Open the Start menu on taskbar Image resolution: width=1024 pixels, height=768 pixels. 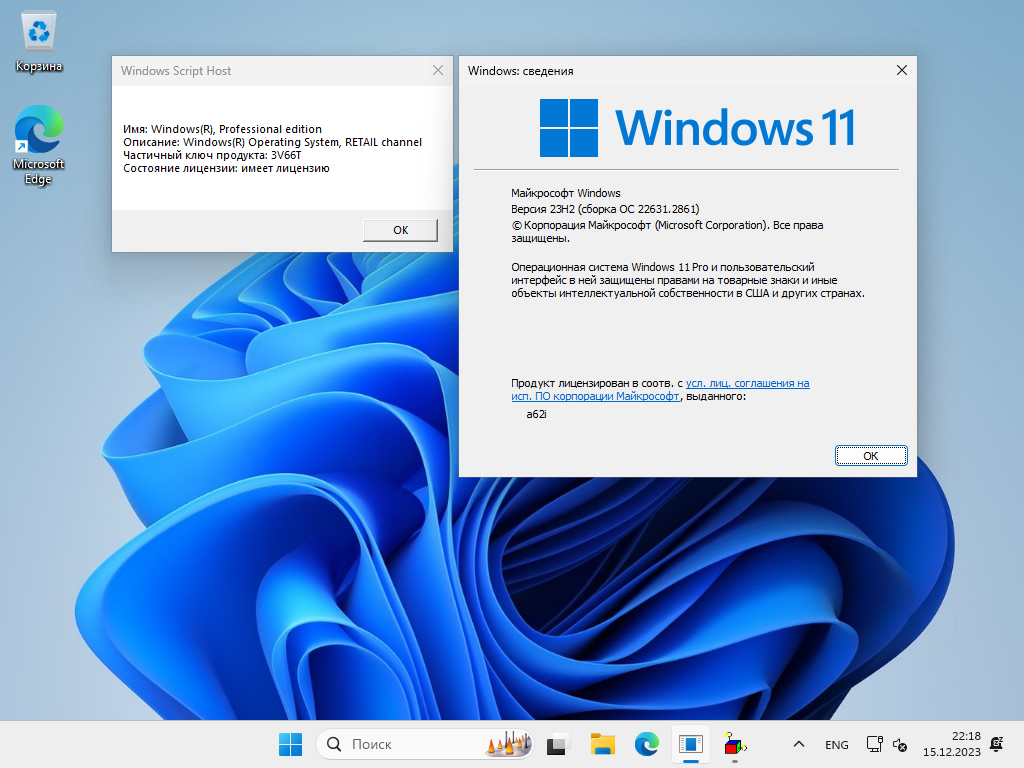(291, 744)
